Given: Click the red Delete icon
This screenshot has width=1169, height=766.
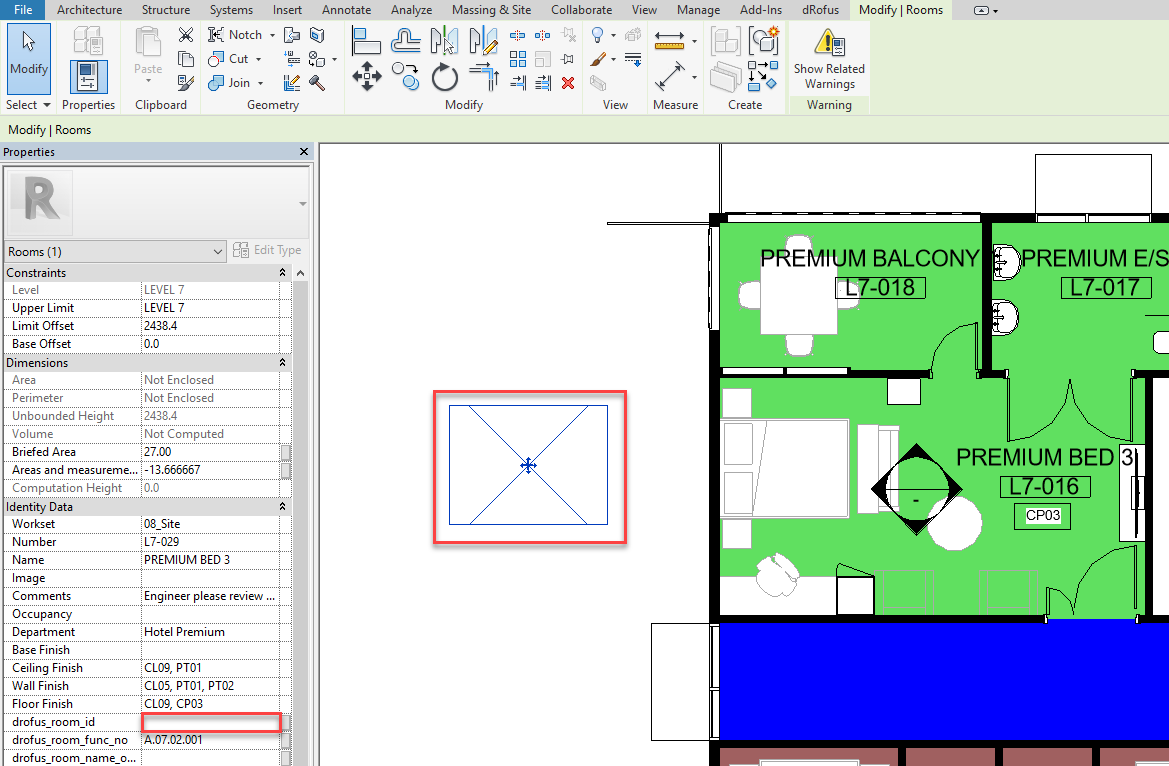Looking at the screenshot, I should pyautogui.click(x=568, y=83).
